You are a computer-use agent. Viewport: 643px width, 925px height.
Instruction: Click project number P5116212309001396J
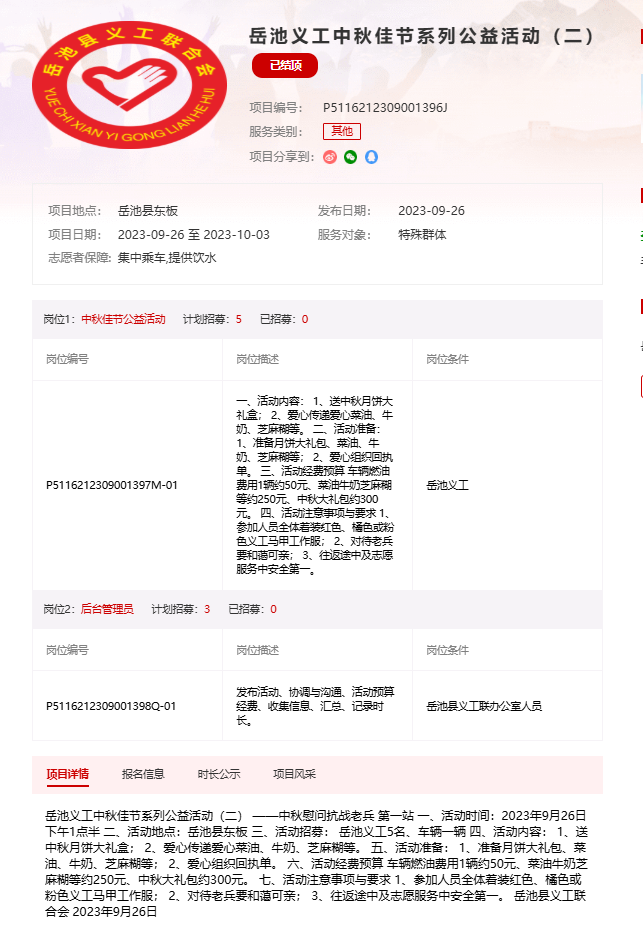click(x=385, y=107)
